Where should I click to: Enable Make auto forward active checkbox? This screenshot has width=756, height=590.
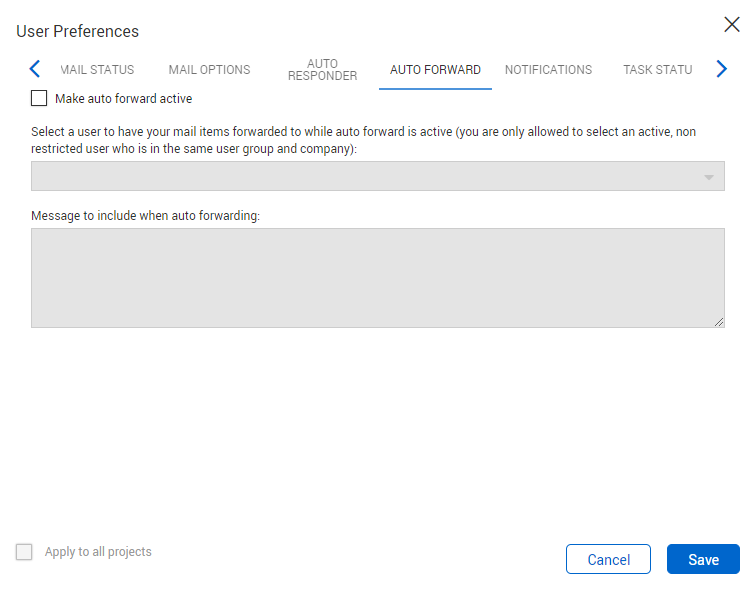coord(39,99)
